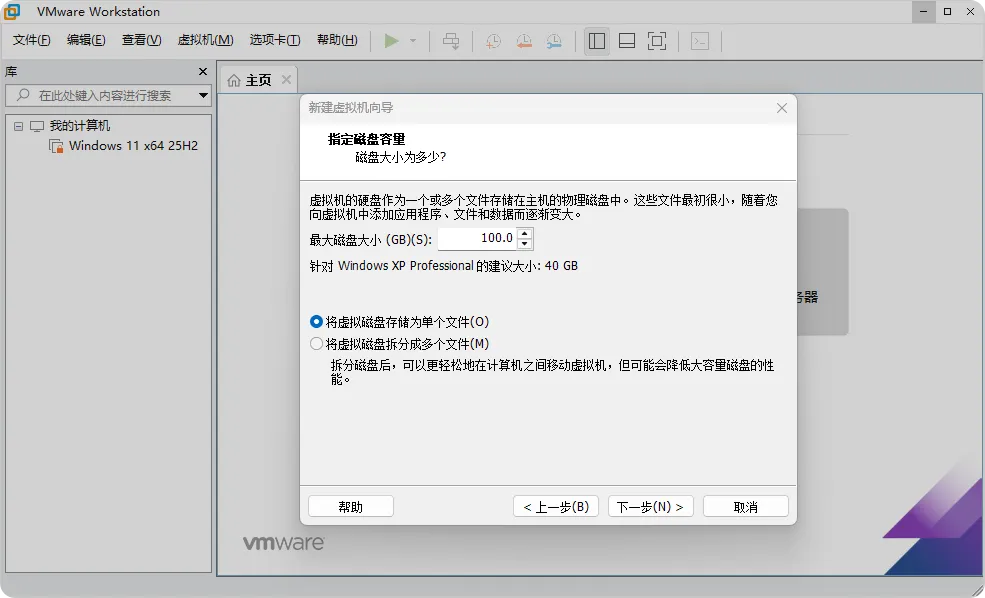This screenshot has width=985, height=598.
Task: Maximize the VMware Workstation window
Action: pyautogui.click(x=947, y=11)
